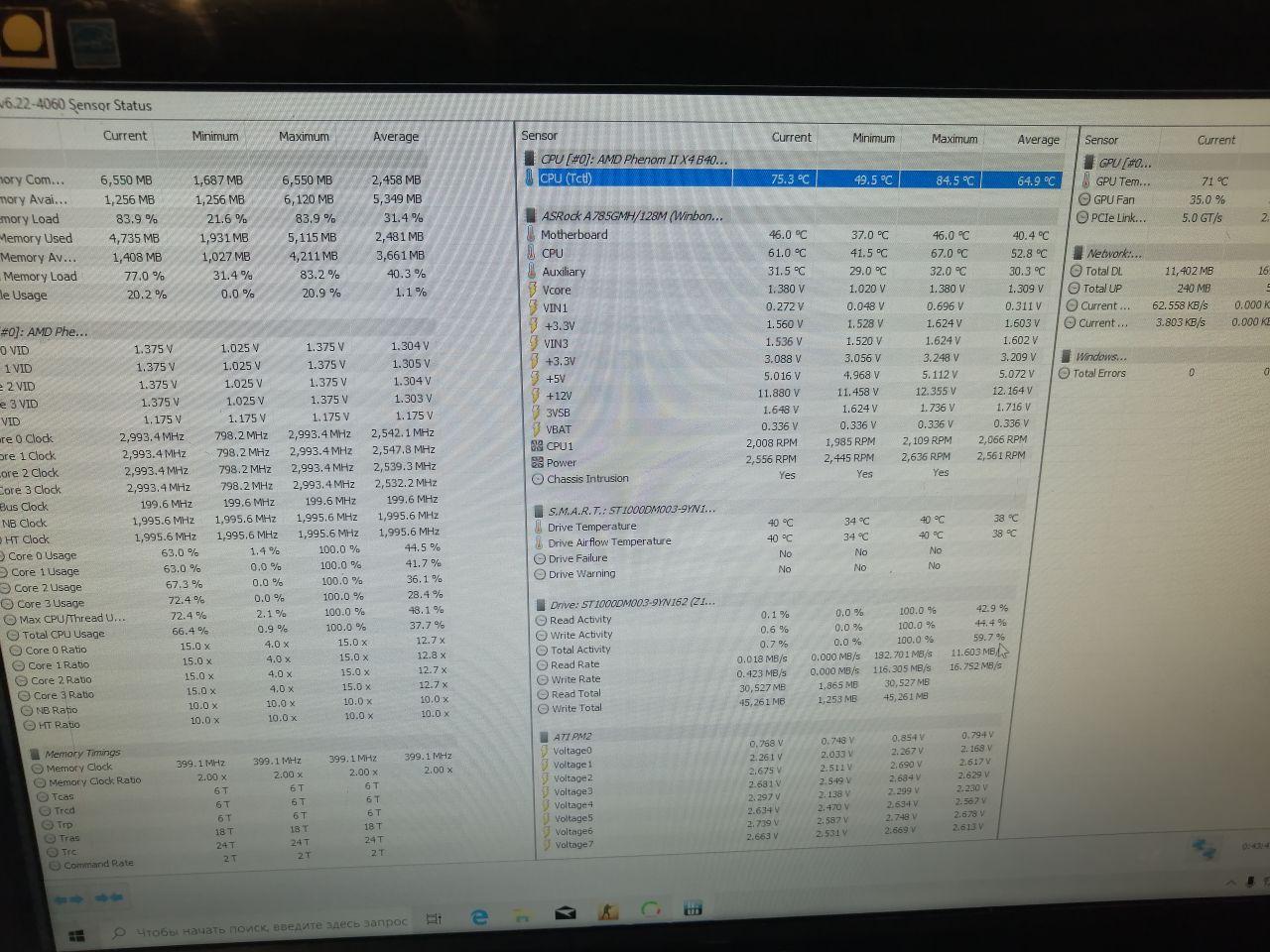
Task: Select the 'ATI PM2' group header
Action: point(571,736)
